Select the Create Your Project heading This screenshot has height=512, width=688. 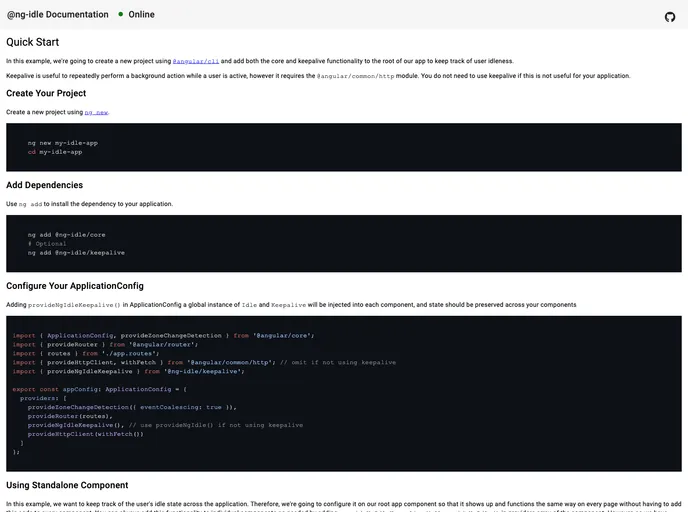46,93
